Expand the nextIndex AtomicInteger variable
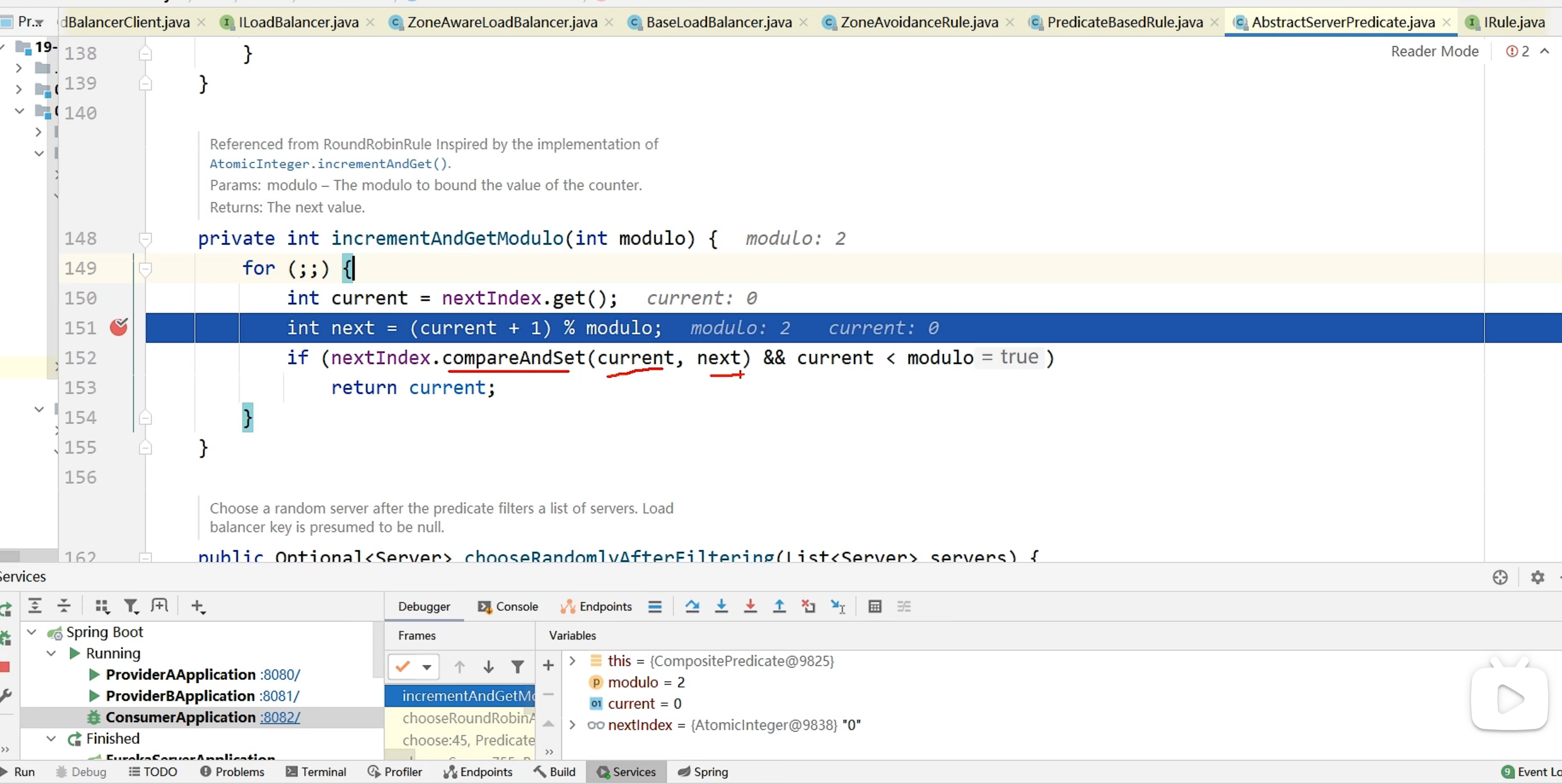Image resolution: width=1562 pixels, height=784 pixels. (572, 724)
